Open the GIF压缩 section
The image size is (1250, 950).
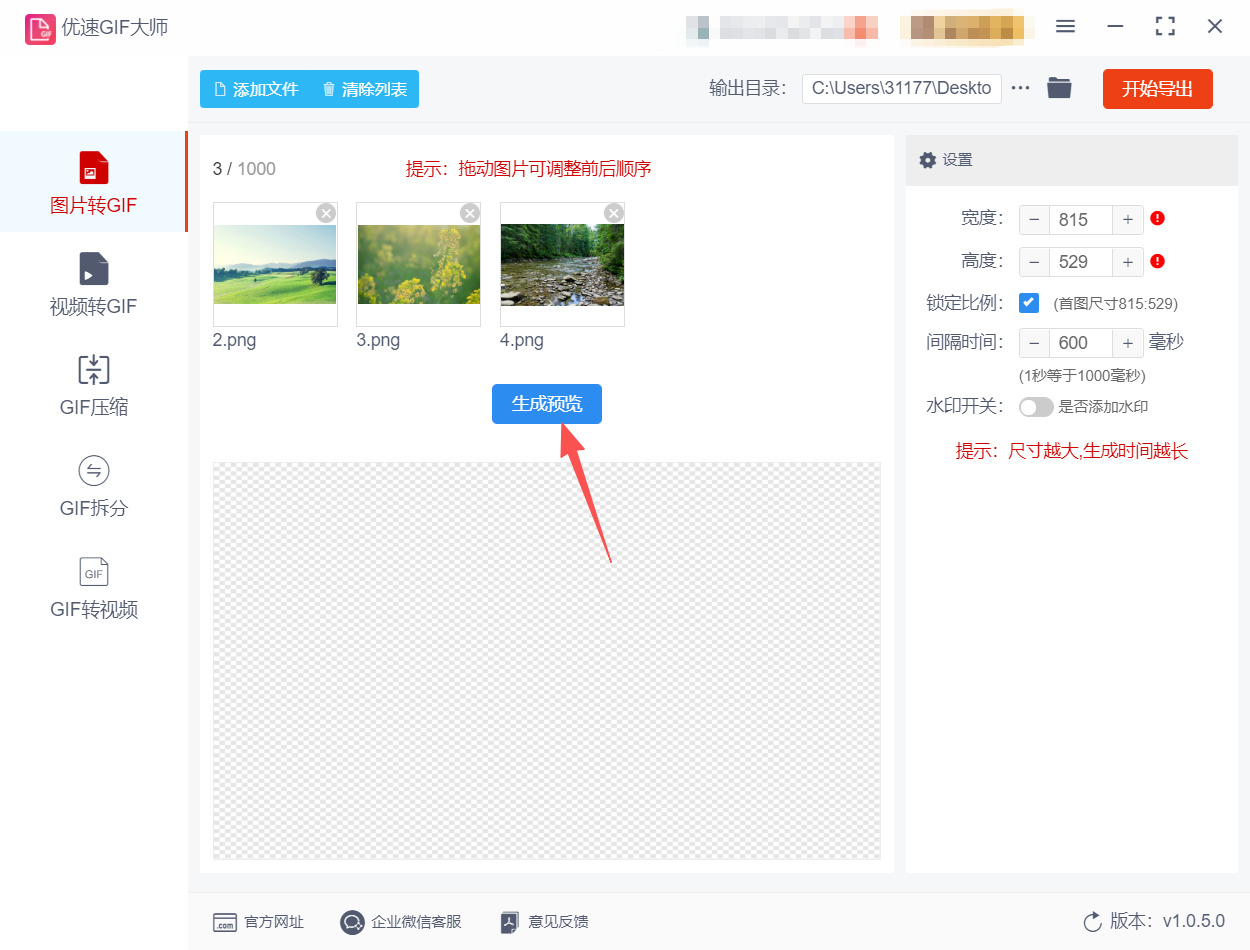[x=93, y=385]
